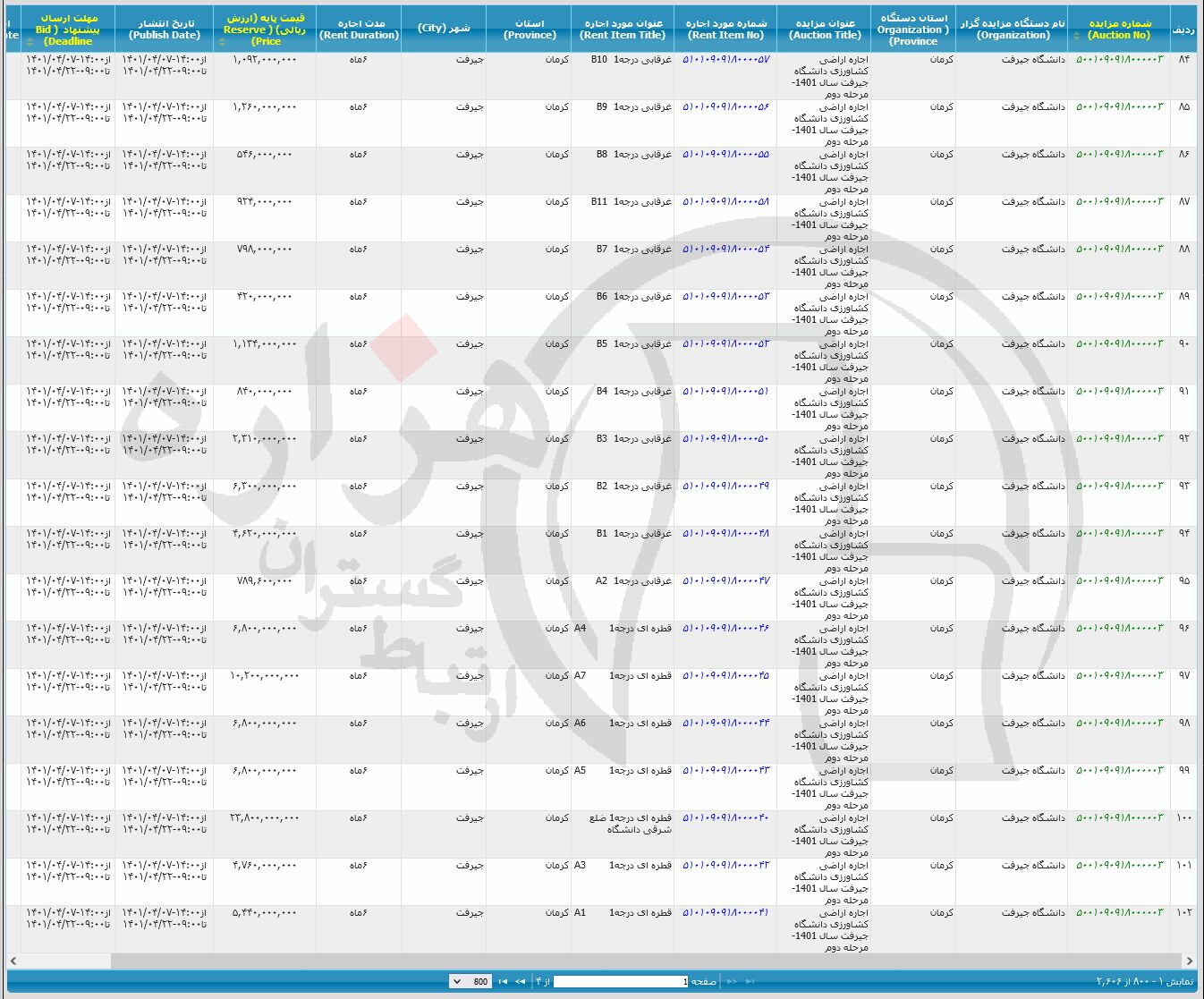The width and height of the screenshot is (1204, 999).
Task: Click the horizontal scrollbar's left arrow
Action: tap(13, 961)
